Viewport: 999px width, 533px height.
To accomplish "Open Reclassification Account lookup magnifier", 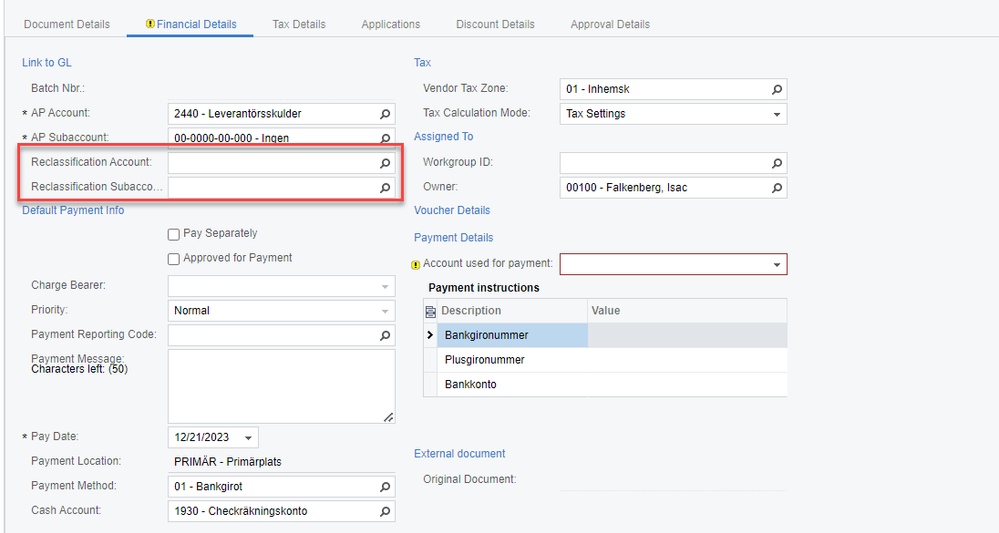I will click(x=385, y=163).
